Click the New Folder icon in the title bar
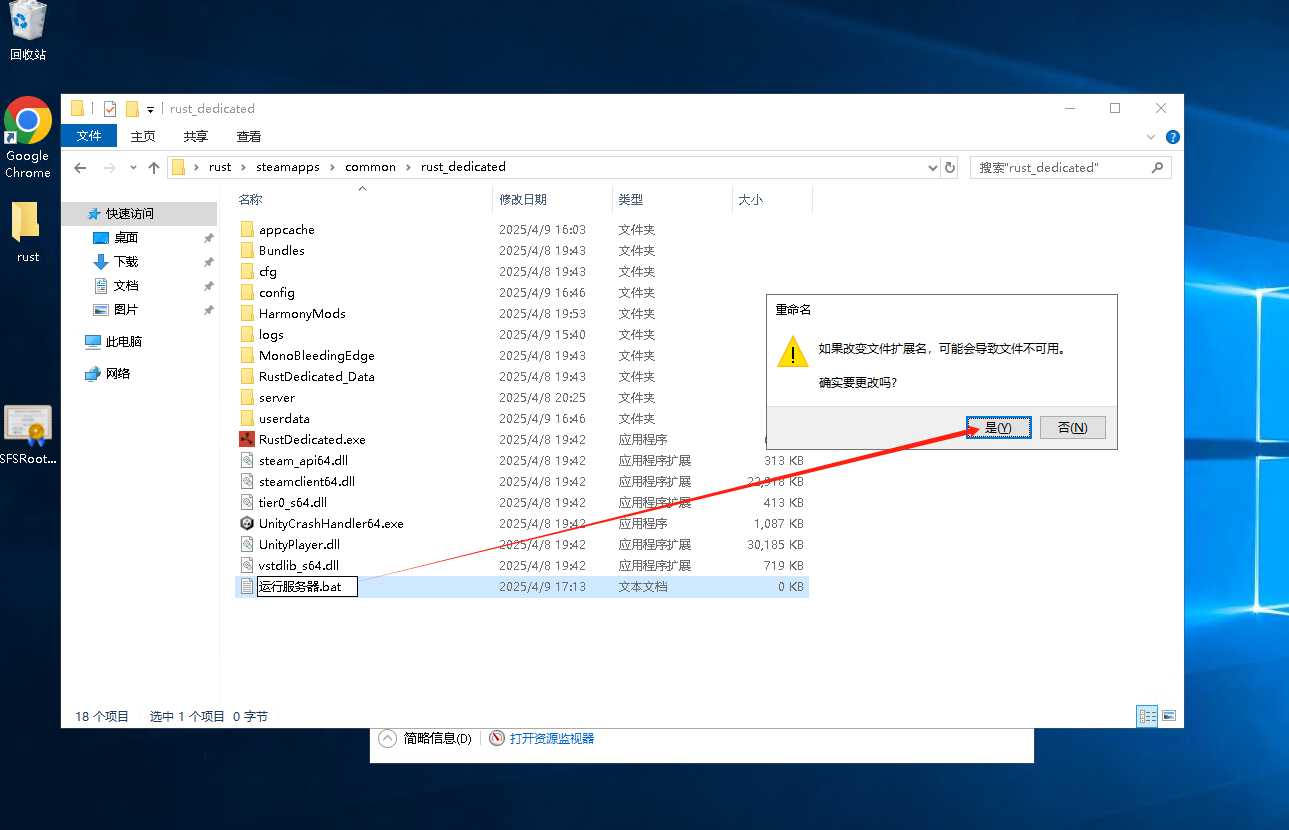 click(132, 108)
